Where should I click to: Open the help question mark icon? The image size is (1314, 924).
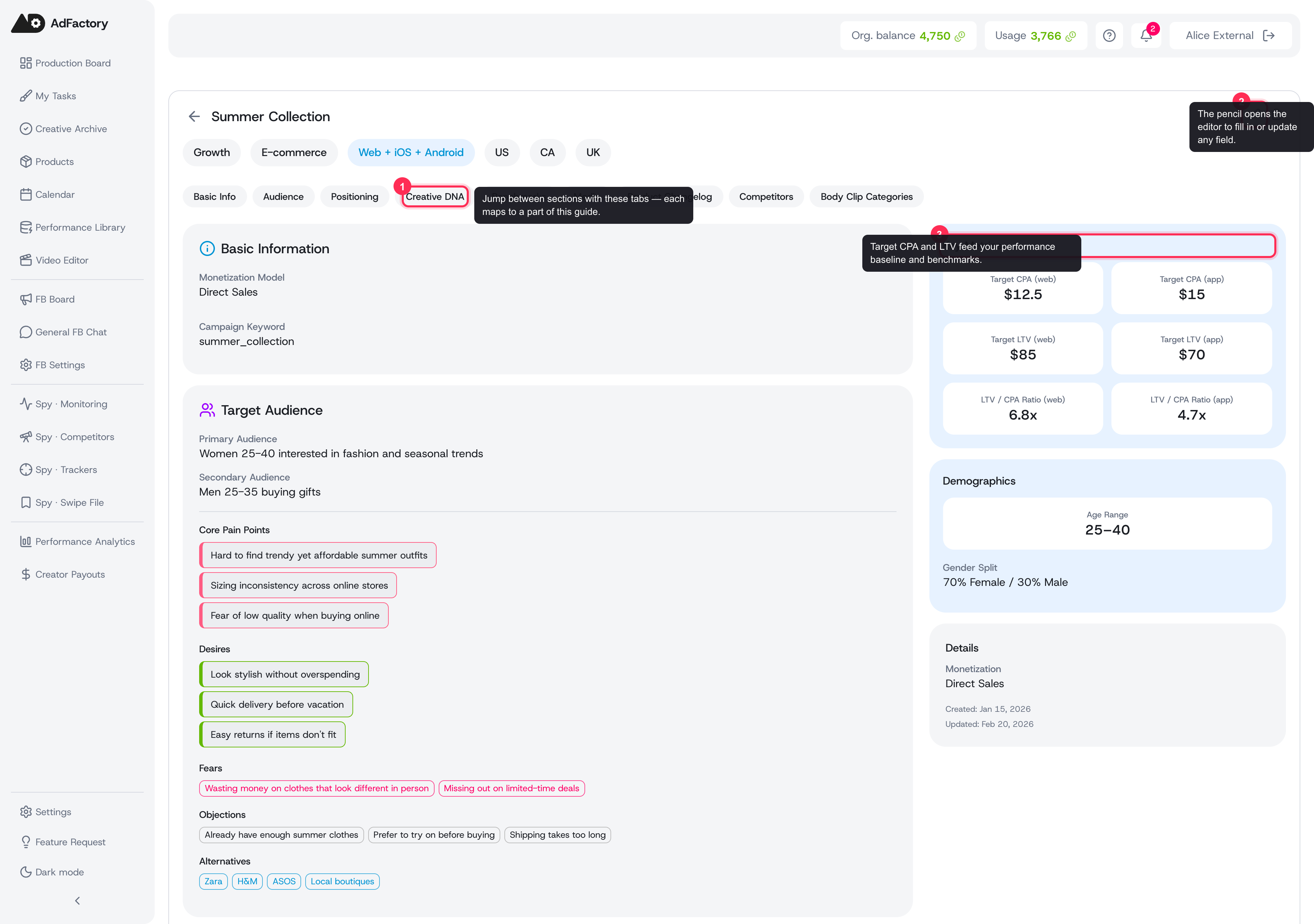1109,36
